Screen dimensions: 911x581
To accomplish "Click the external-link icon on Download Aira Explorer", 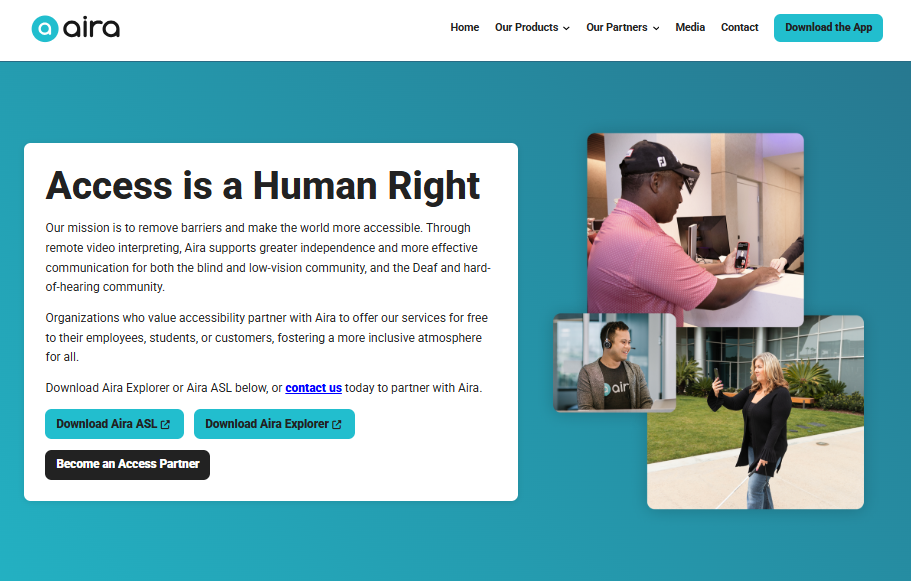I will click(x=336, y=424).
